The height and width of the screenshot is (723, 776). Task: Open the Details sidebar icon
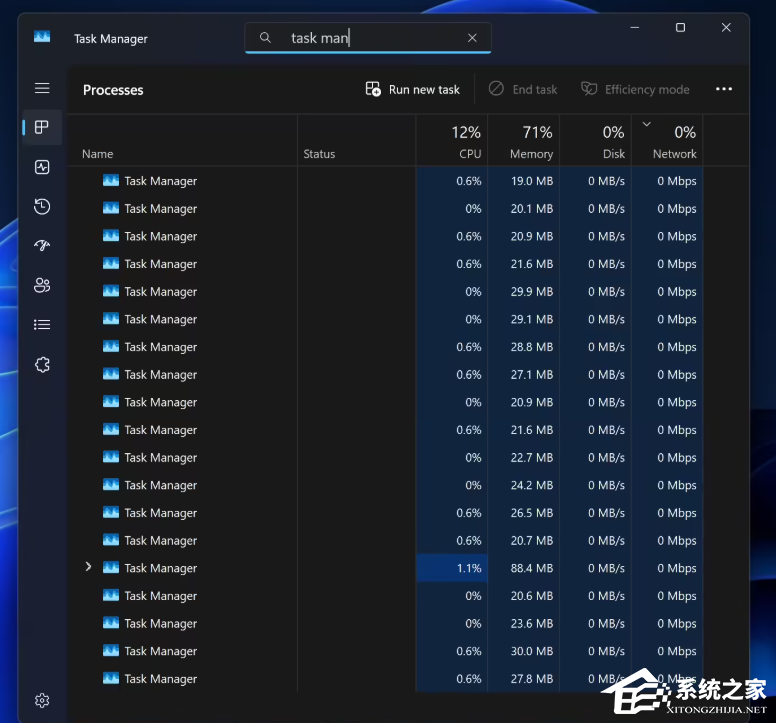click(42, 325)
